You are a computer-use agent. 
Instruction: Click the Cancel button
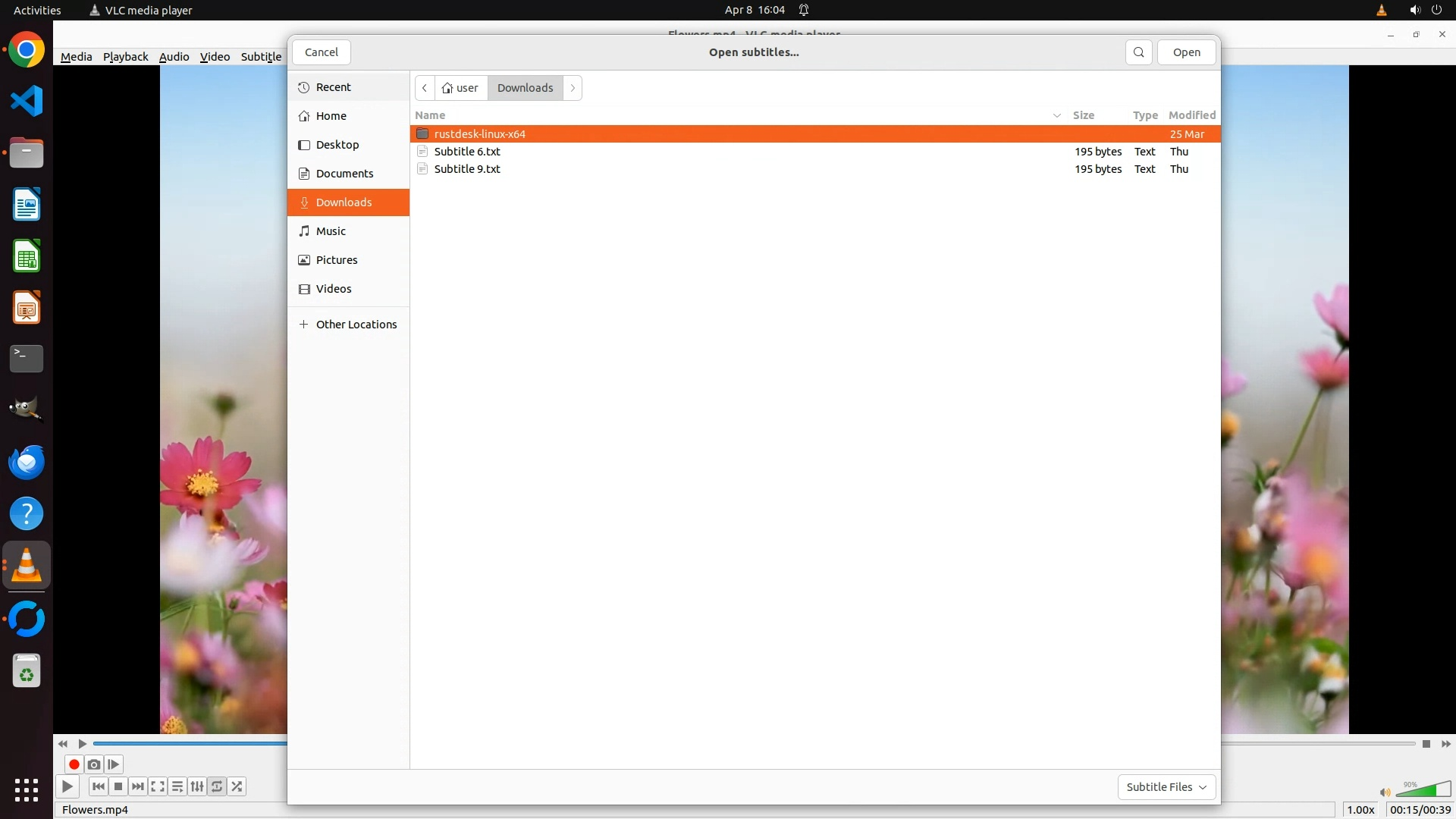[x=321, y=52]
